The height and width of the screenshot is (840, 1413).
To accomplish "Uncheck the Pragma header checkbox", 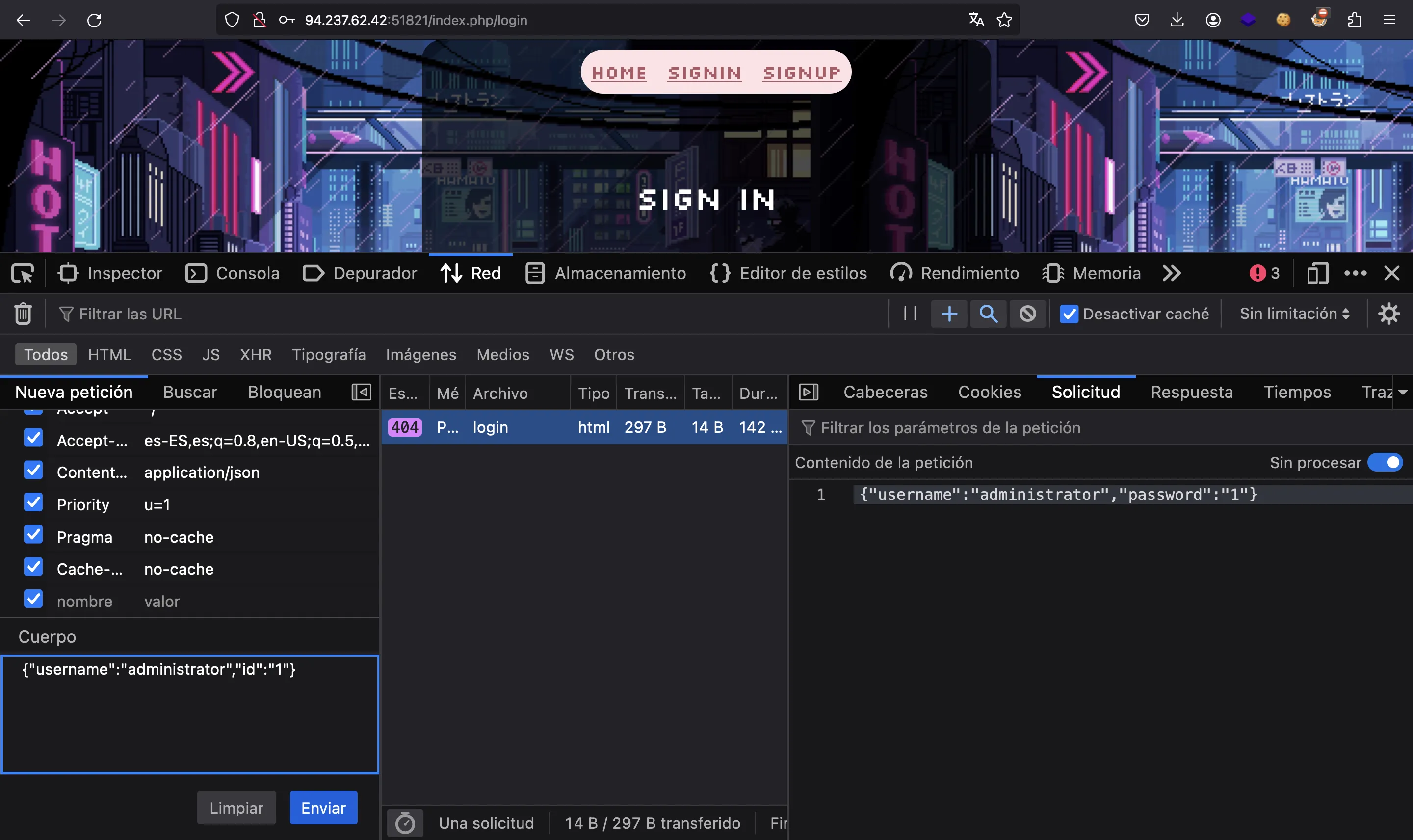I will (x=33, y=534).
